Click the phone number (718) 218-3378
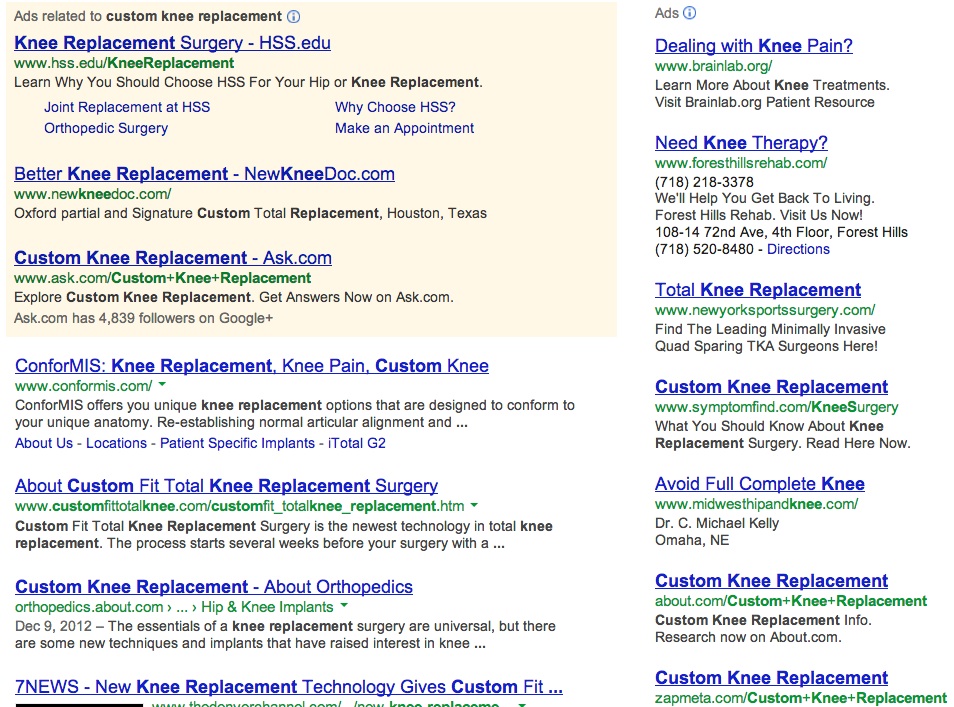This screenshot has height=707, width=954. pyautogui.click(x=704, y=182)
